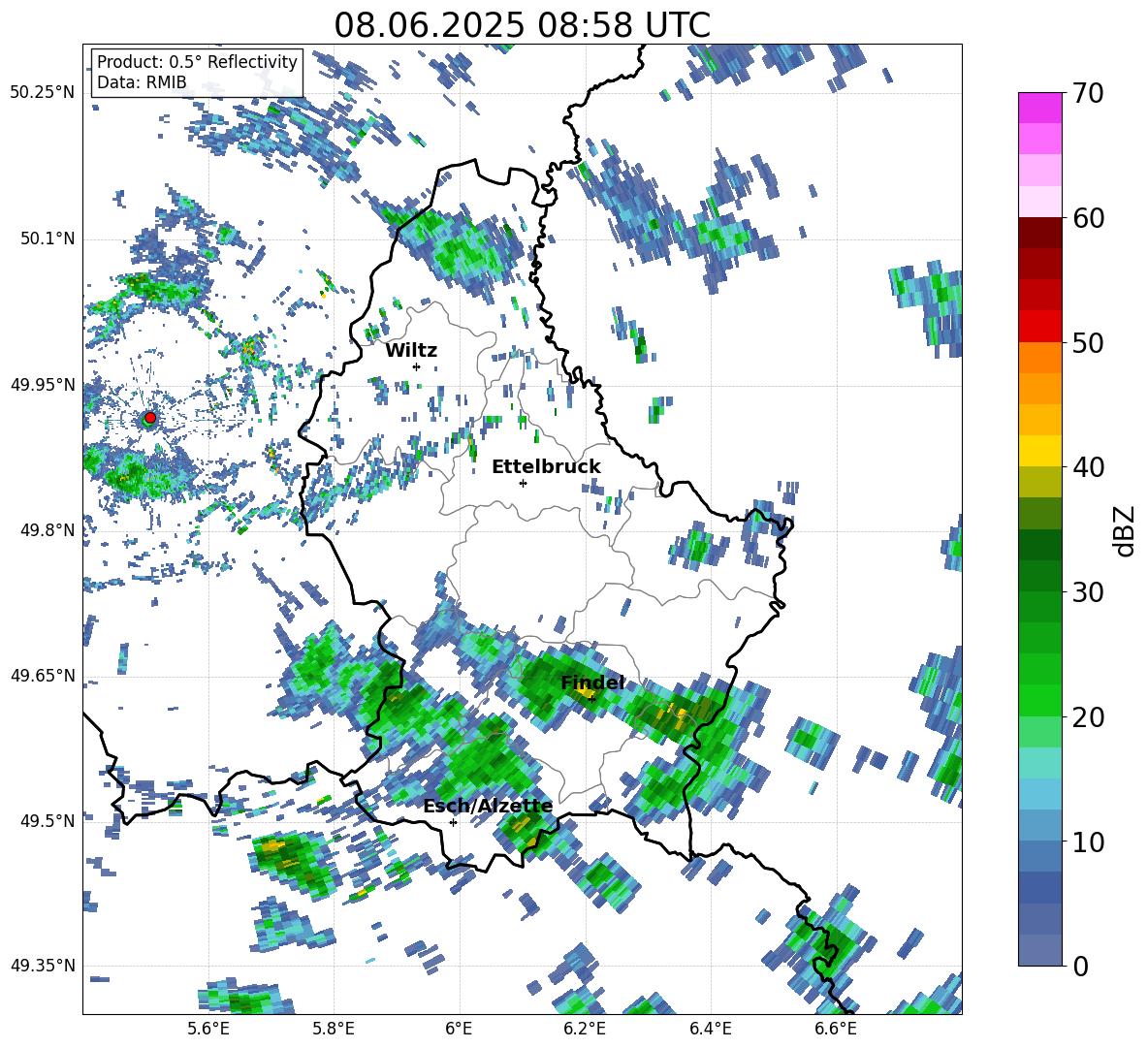The image size is (1148, 1048).
Task: Click the 49.5°N latitude label
Action: [47, 821]
